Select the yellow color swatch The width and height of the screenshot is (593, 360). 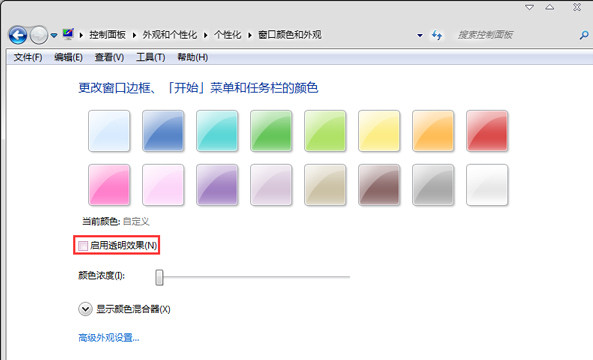[x=379, y=131]
